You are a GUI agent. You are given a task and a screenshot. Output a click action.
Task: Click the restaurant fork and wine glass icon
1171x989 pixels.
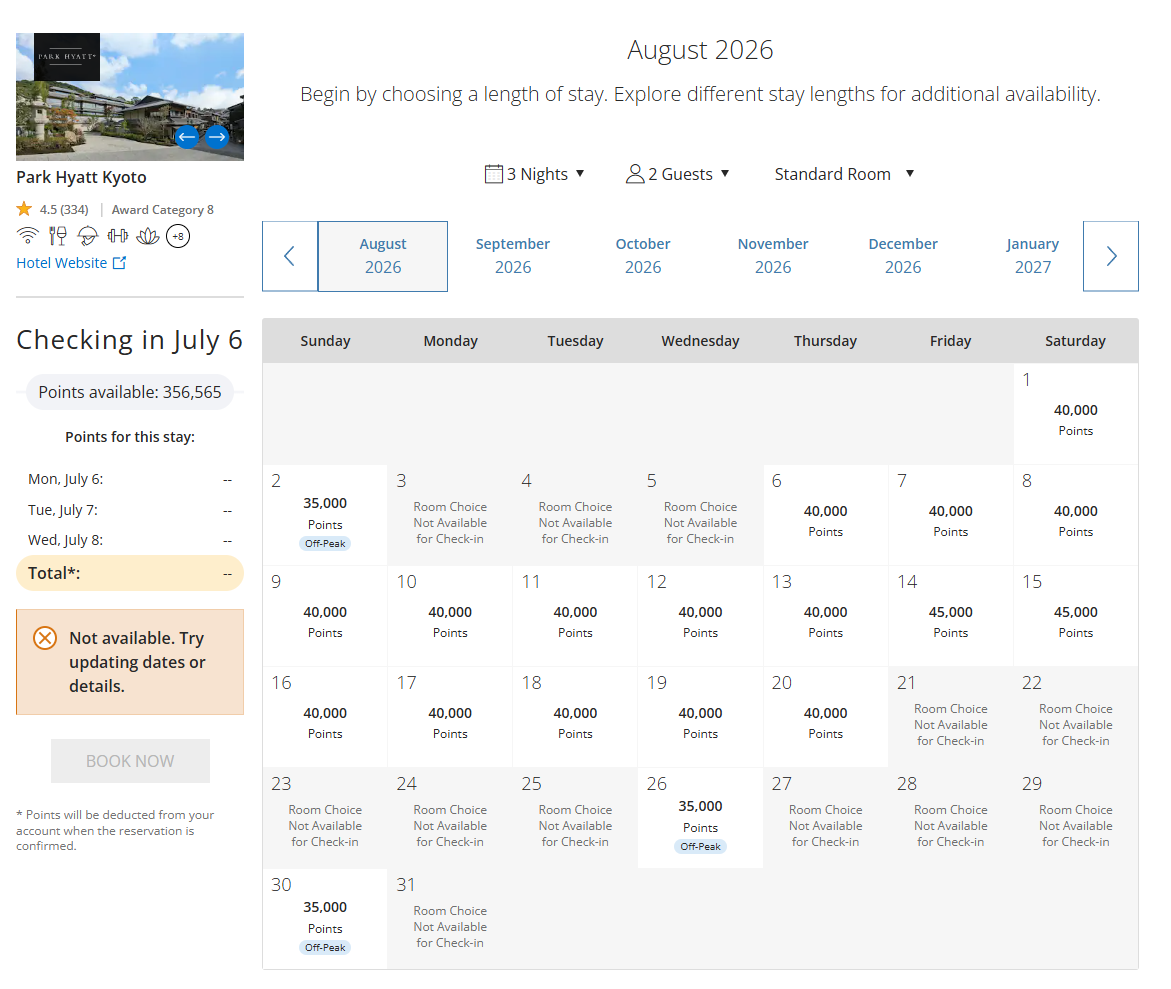[x=58, y=236]
